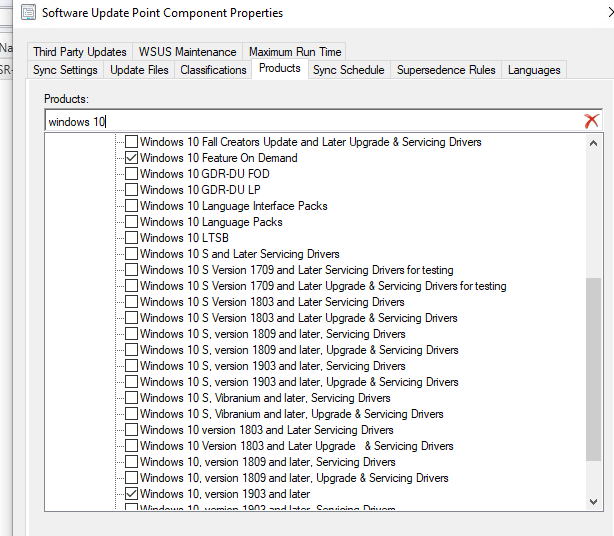Open the Languages tab

click(x=534, y=70)
